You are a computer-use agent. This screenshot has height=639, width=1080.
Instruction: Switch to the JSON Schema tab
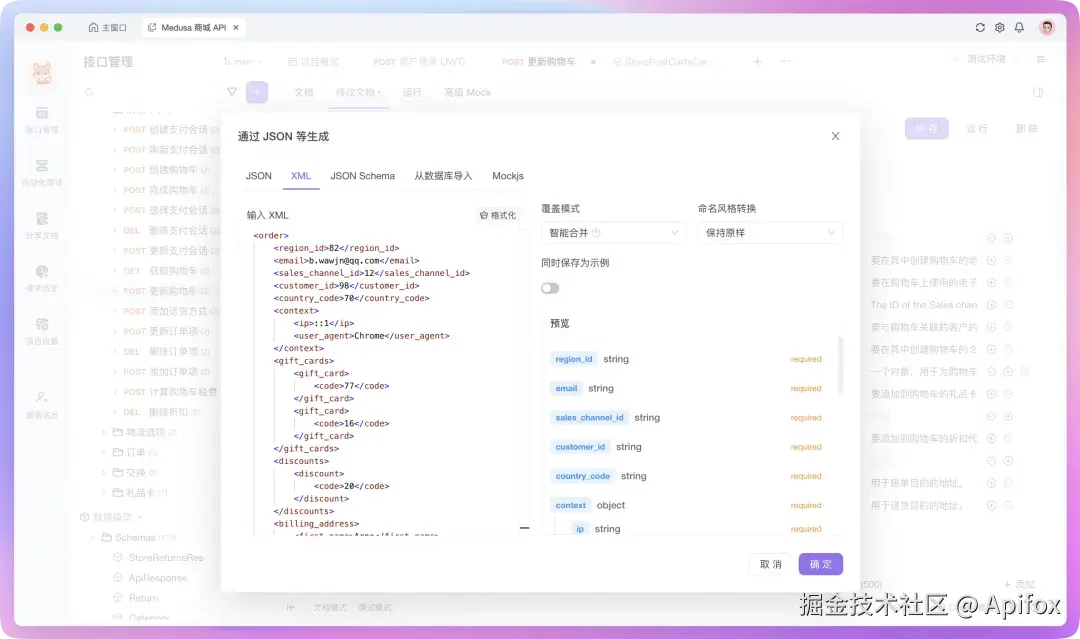362,175
